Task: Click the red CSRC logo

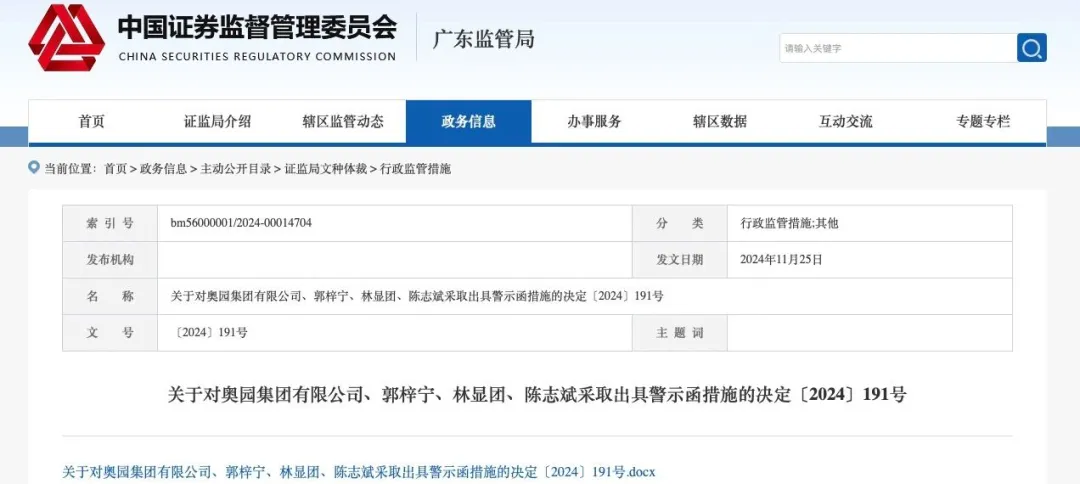Action: coord(66,38)
